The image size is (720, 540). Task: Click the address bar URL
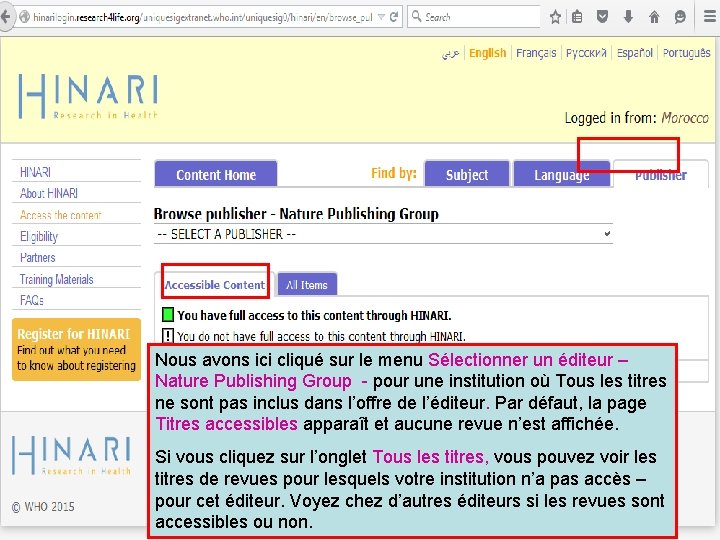[x=202, y=17]
